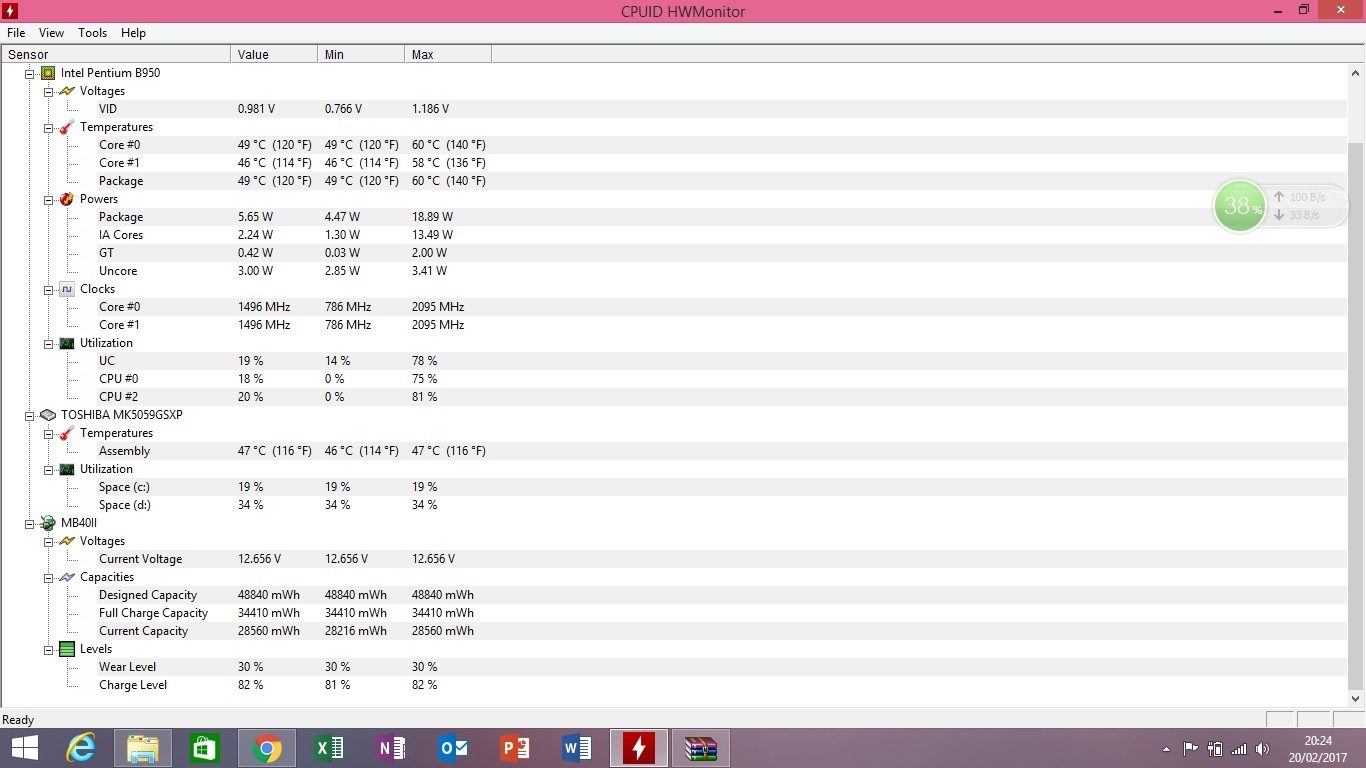Collapse the Powers node
Image resolution: width=1366 pixels, height=768 pixels.
pyautogui.click(x=49, y=199)
